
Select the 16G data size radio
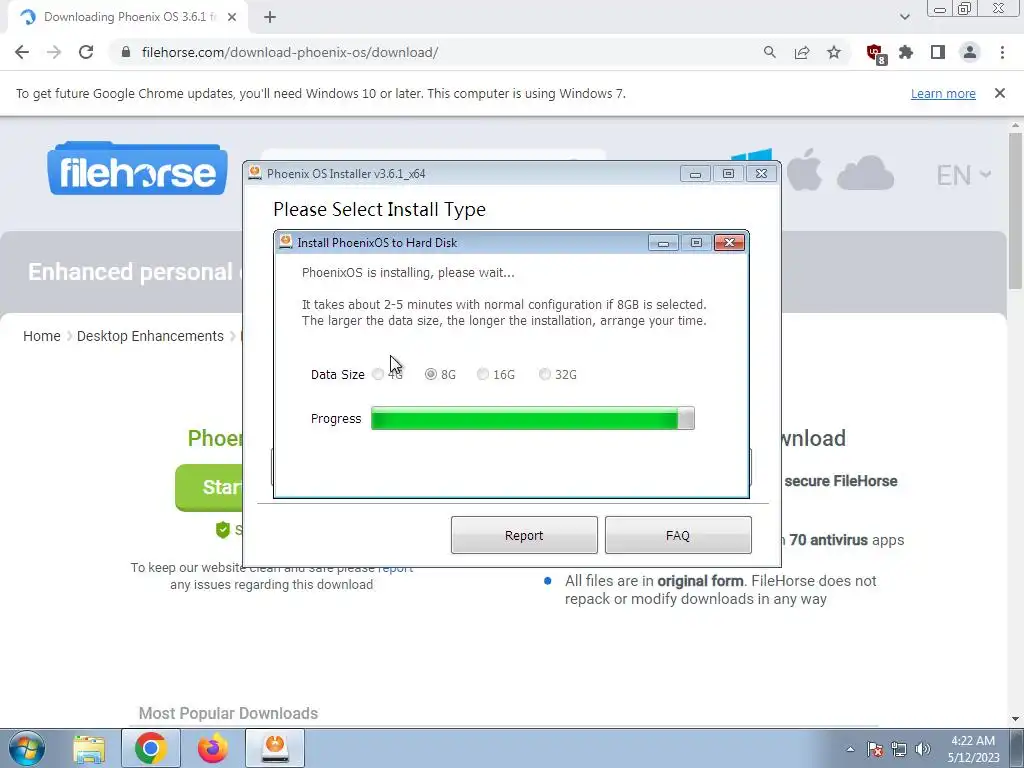(483, 374)
